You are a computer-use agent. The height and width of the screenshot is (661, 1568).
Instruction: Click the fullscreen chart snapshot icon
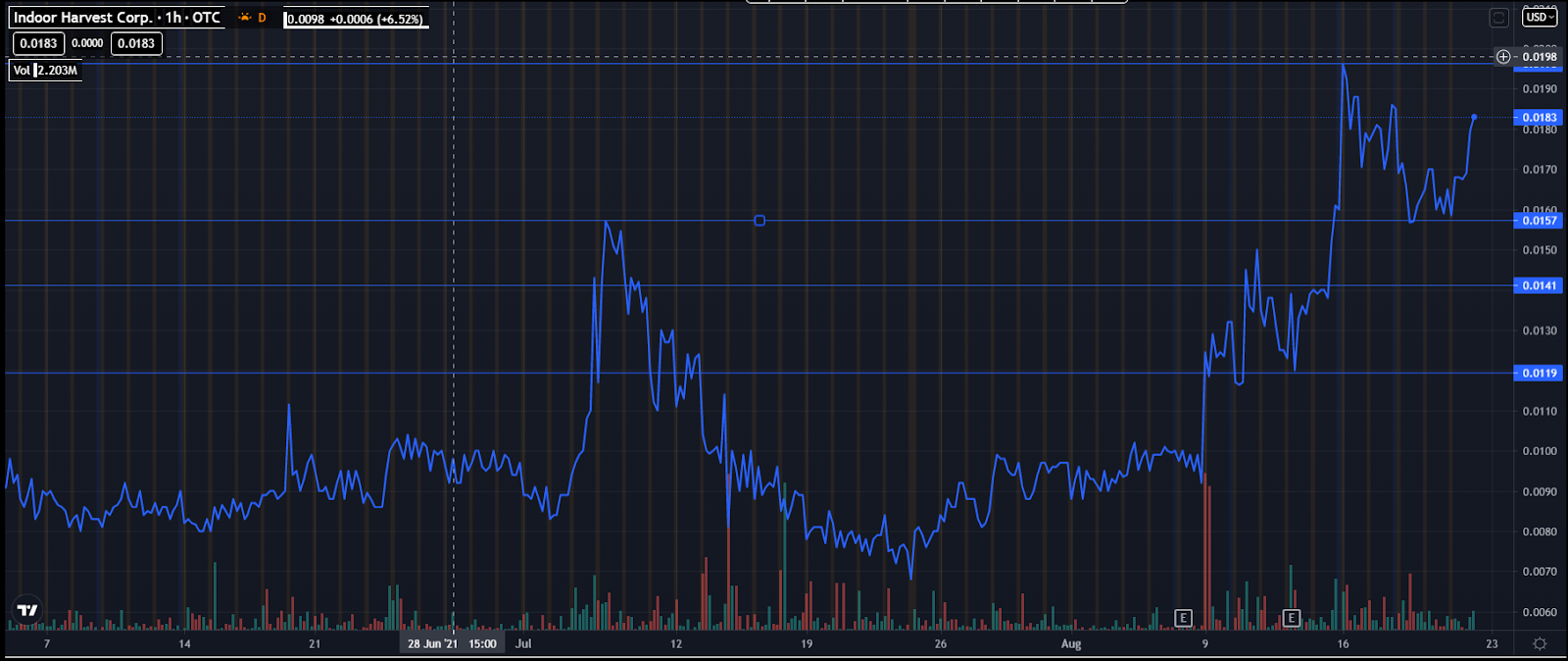(x=1498, y=17)
